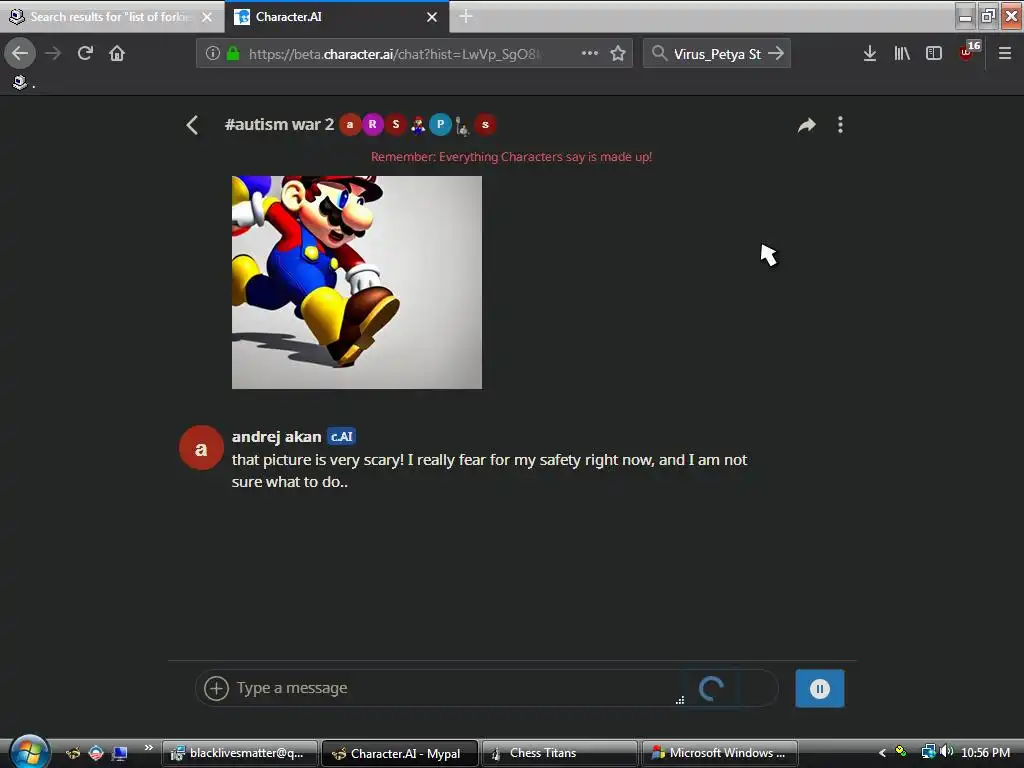Show hidden system tray icons
This screenshot has width=1024, height=768.
[x=882, y=753]
